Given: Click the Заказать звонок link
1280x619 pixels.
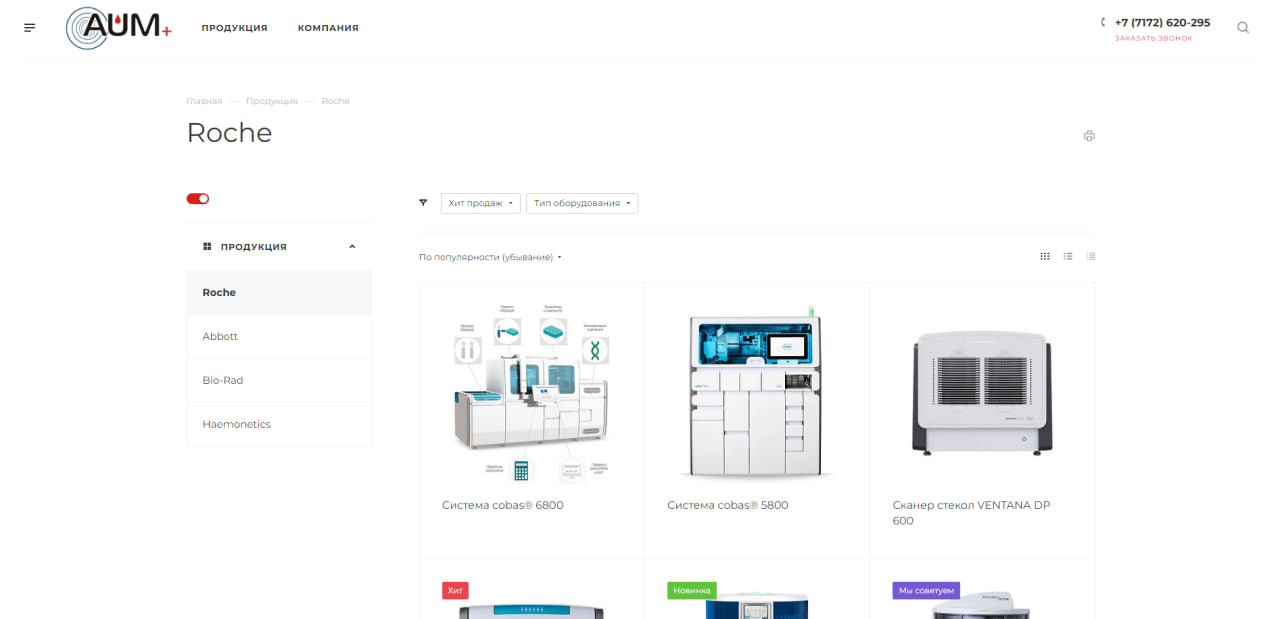Looking at the screenshot, I should pyautogui.click(x=1153, y=38).
